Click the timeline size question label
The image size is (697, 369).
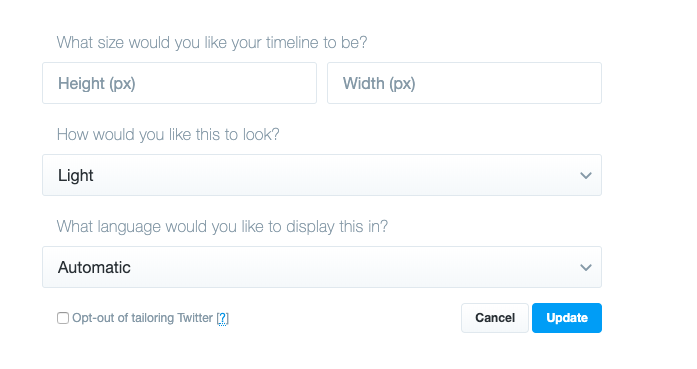pos(212,43)
